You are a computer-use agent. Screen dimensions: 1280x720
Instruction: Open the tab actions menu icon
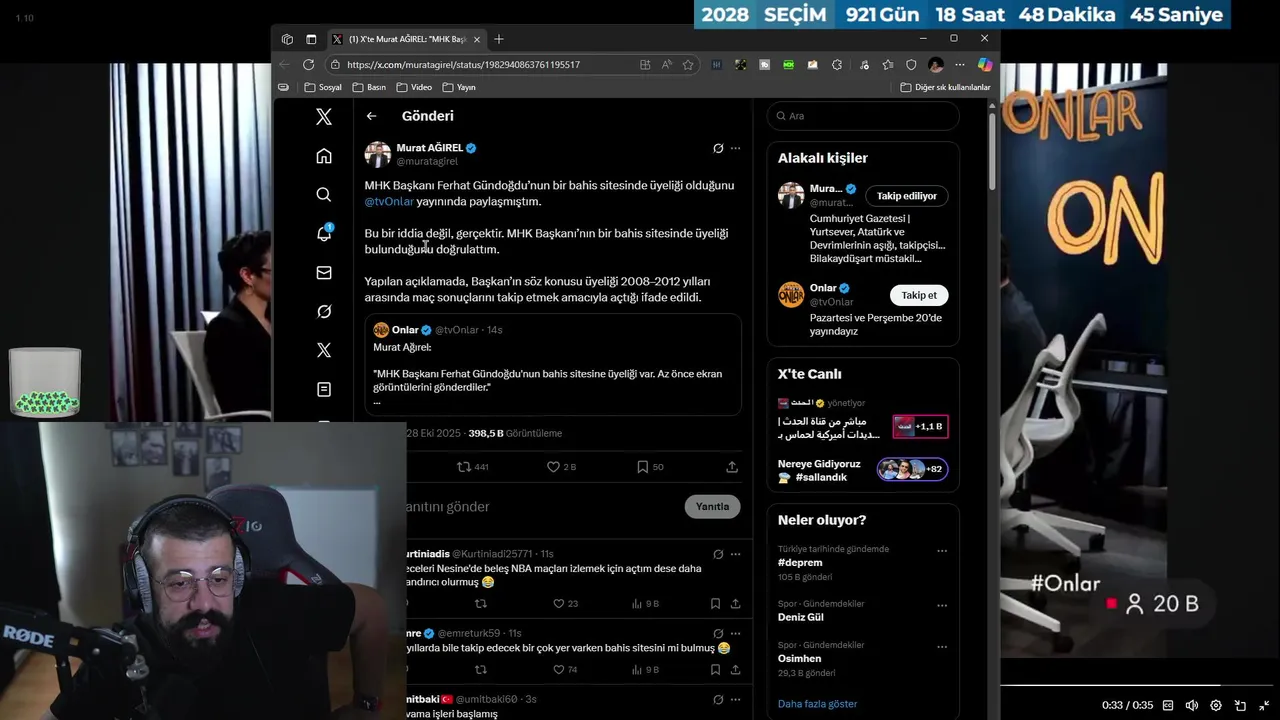(x=311, y=39)
